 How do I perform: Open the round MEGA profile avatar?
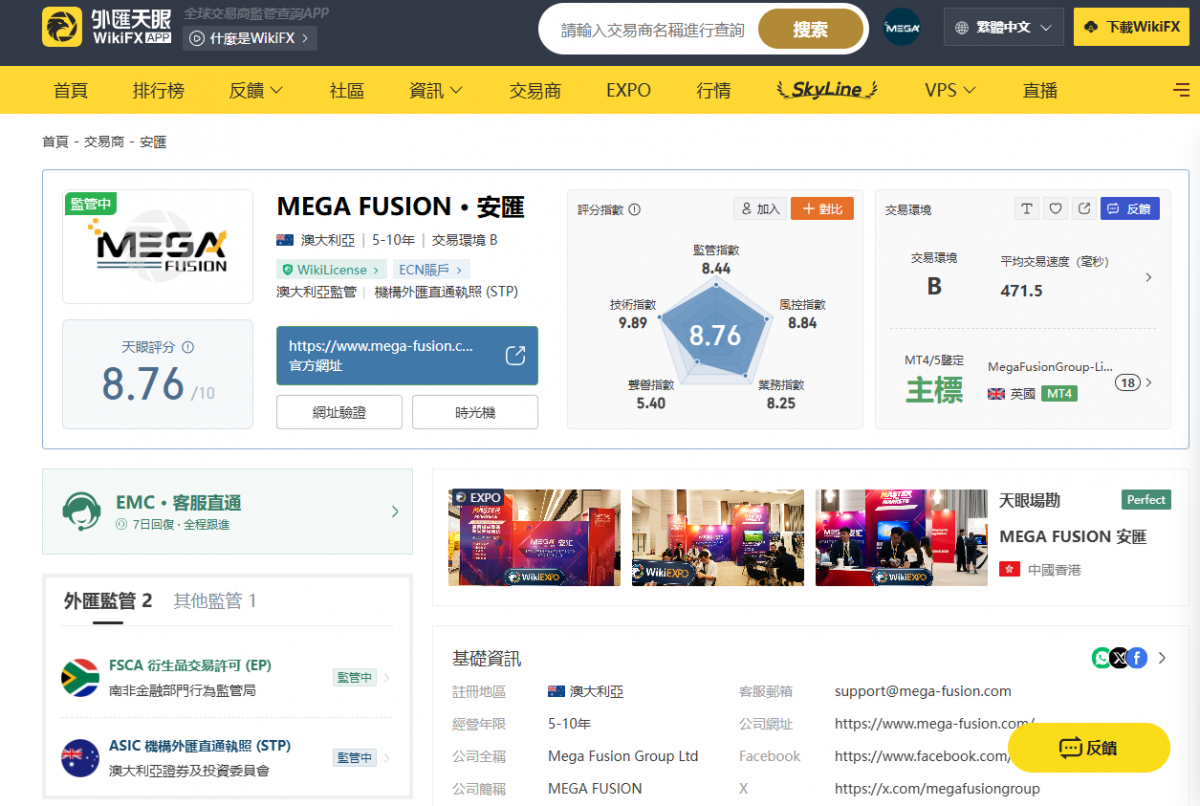[x=902, y=27]
